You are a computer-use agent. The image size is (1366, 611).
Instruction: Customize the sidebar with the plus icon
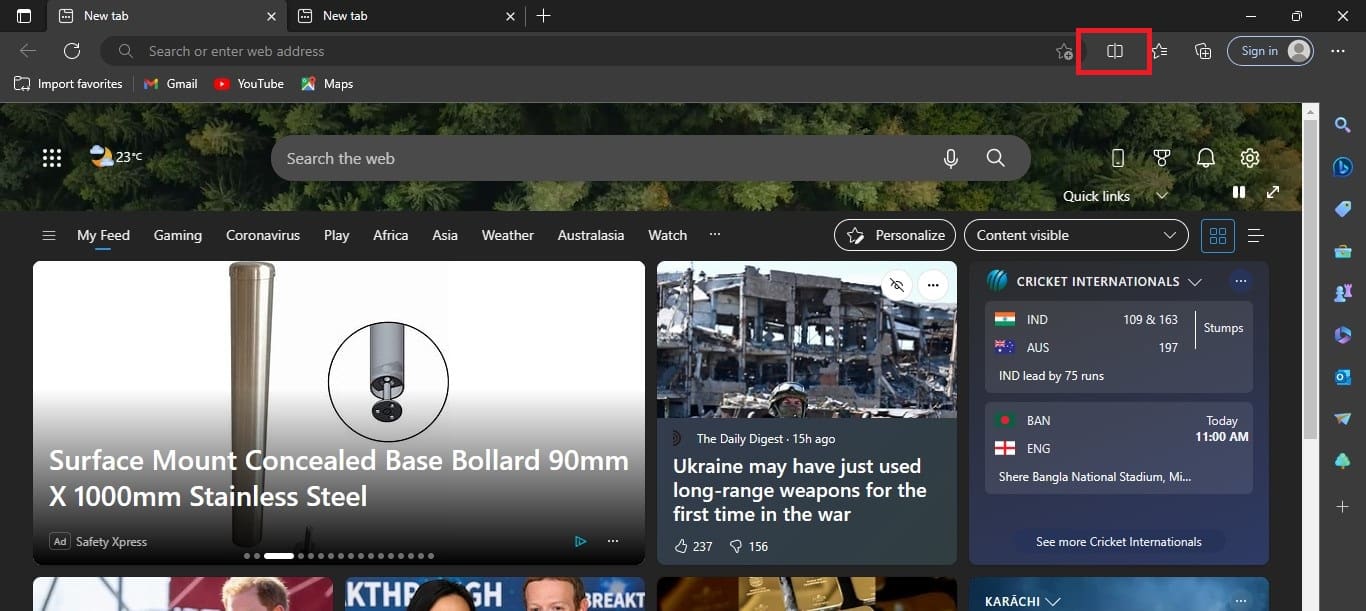(1343, 507)
